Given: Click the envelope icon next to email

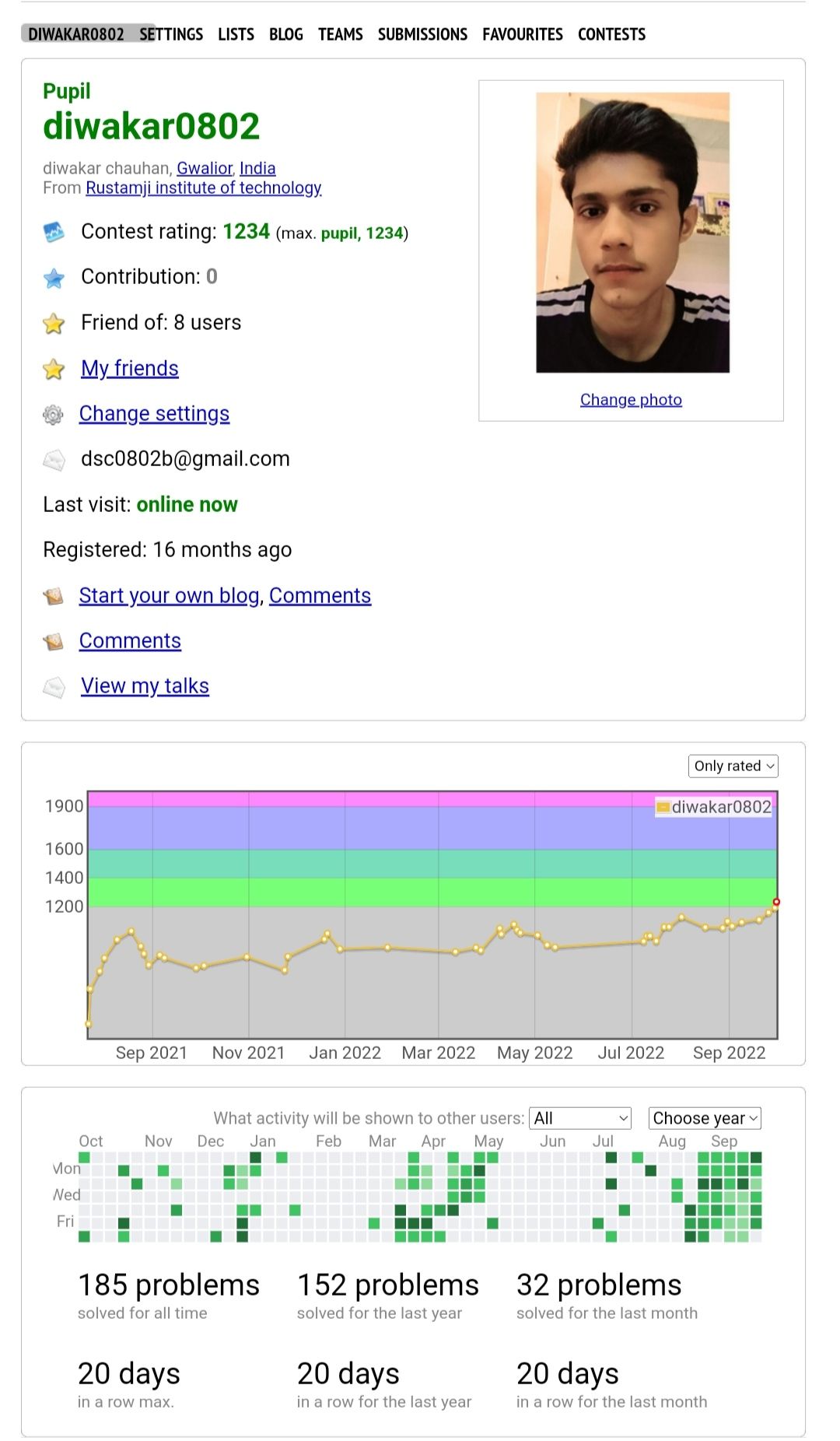Looking at the screenshot, I should [54, 460].
